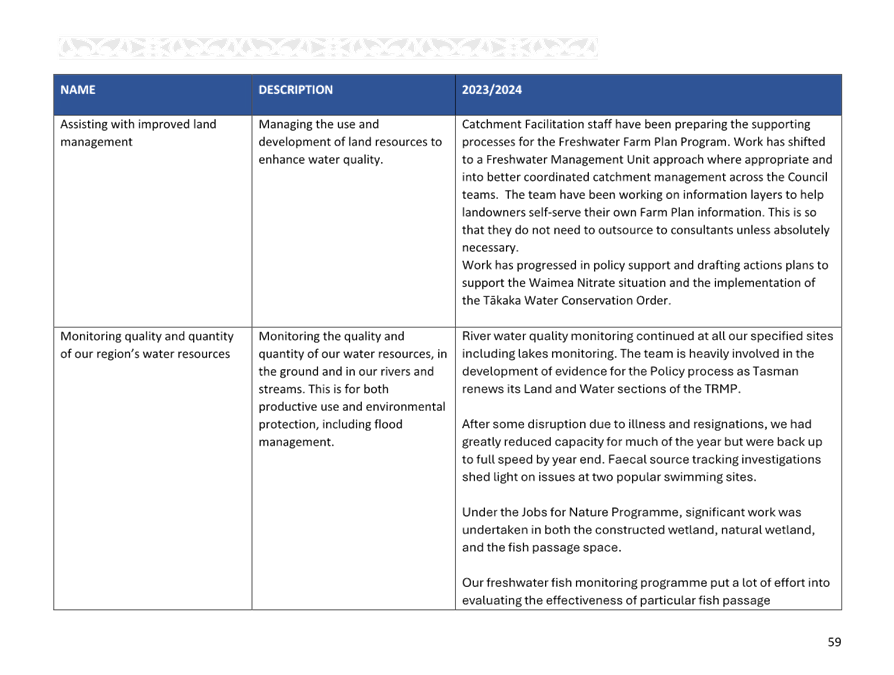Image resolution: width=894 pixels, height=675 pixels.
Task: Click the 'Under the Jobs for Nature Programme' paragraph
Action: (x=639, y=530)
